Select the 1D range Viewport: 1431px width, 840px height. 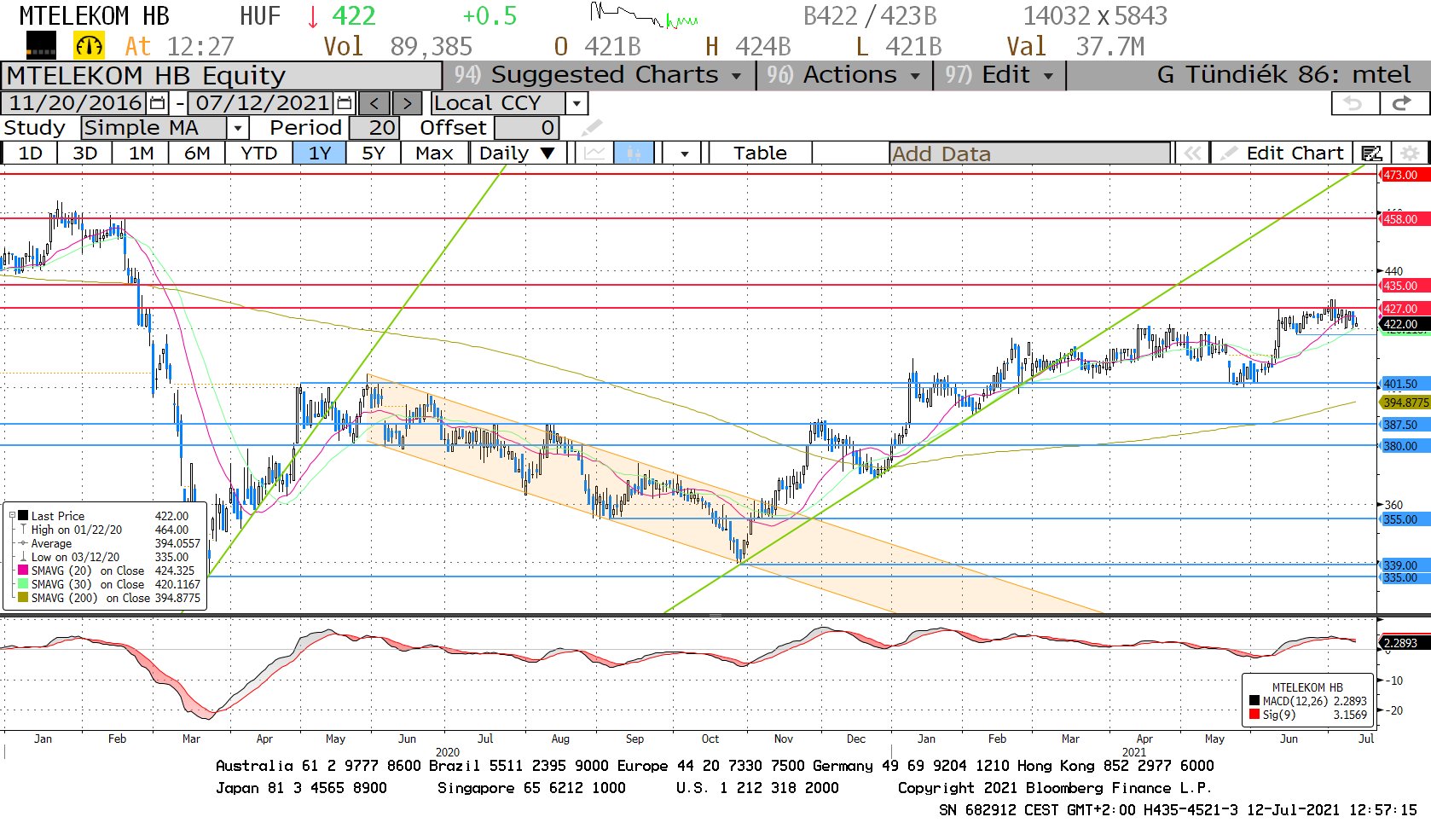click(31, 154)
